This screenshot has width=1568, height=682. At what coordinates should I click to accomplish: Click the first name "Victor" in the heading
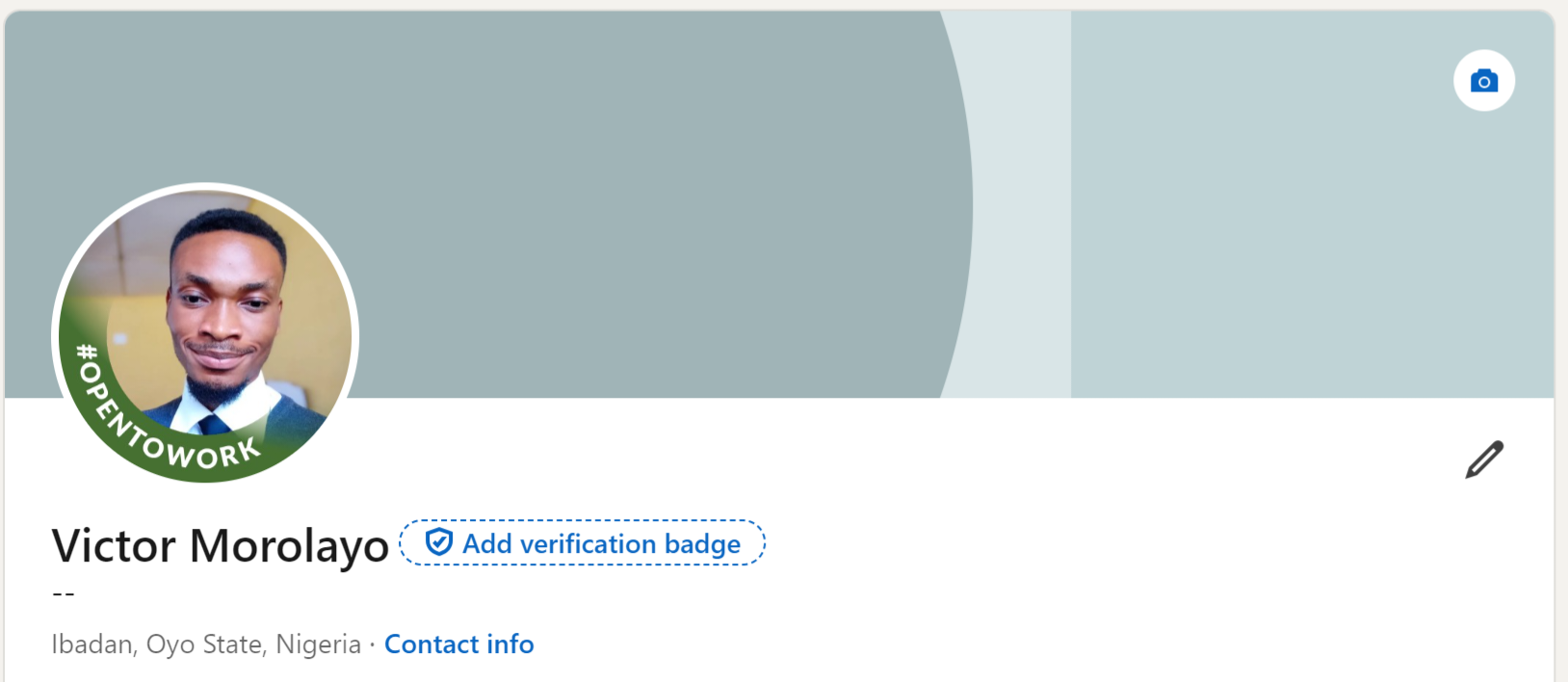click(114, 545)
